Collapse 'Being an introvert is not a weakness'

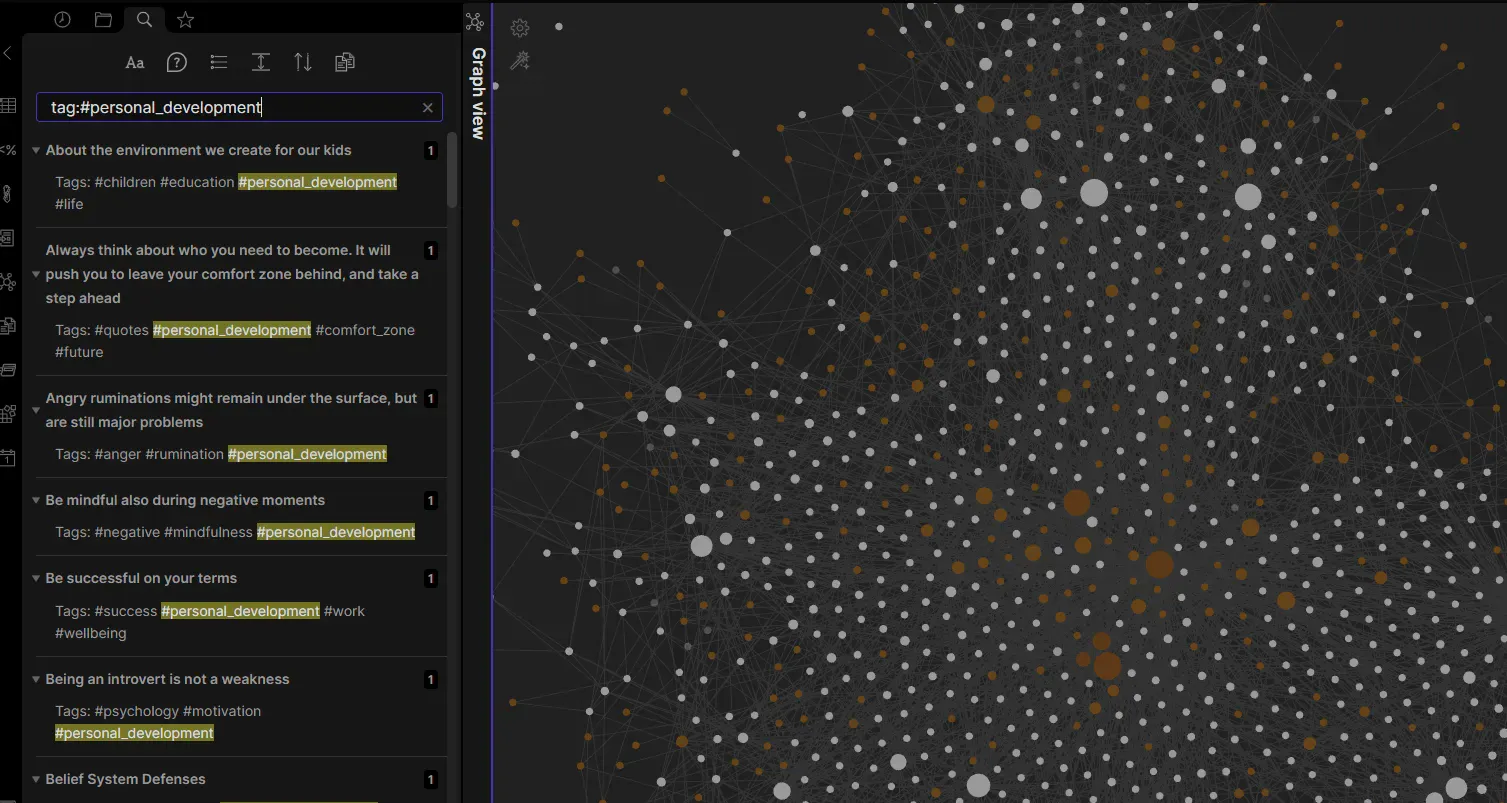click(x=36, y=680)
